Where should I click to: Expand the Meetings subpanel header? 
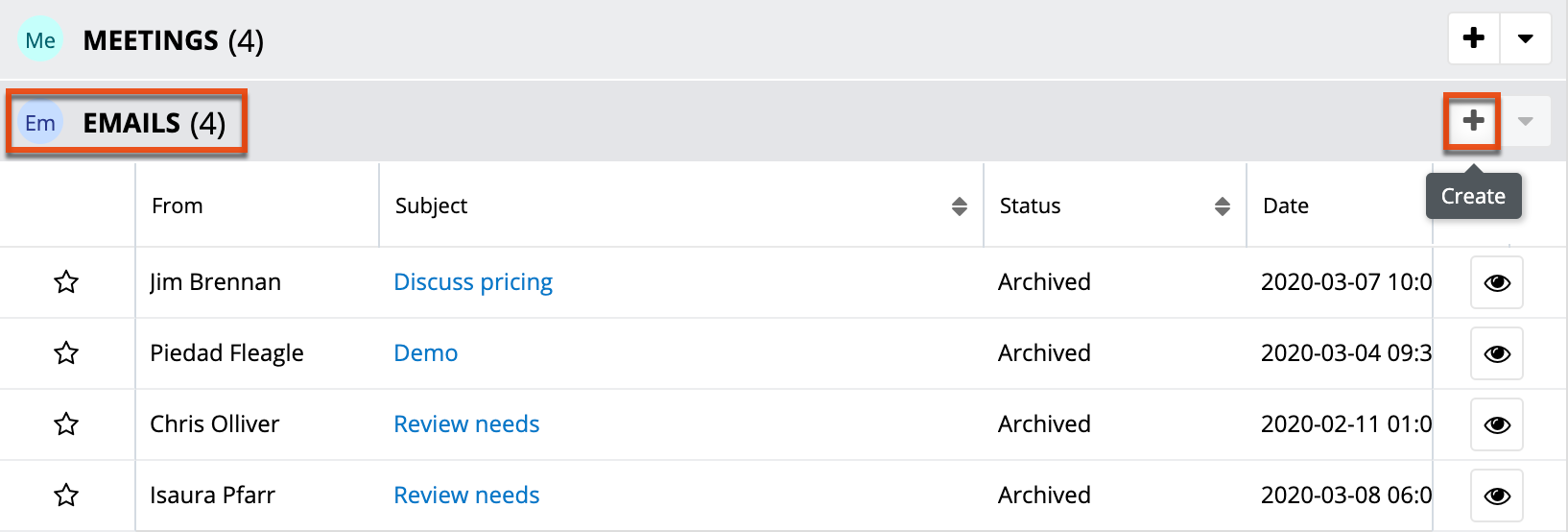coord(768,40)
